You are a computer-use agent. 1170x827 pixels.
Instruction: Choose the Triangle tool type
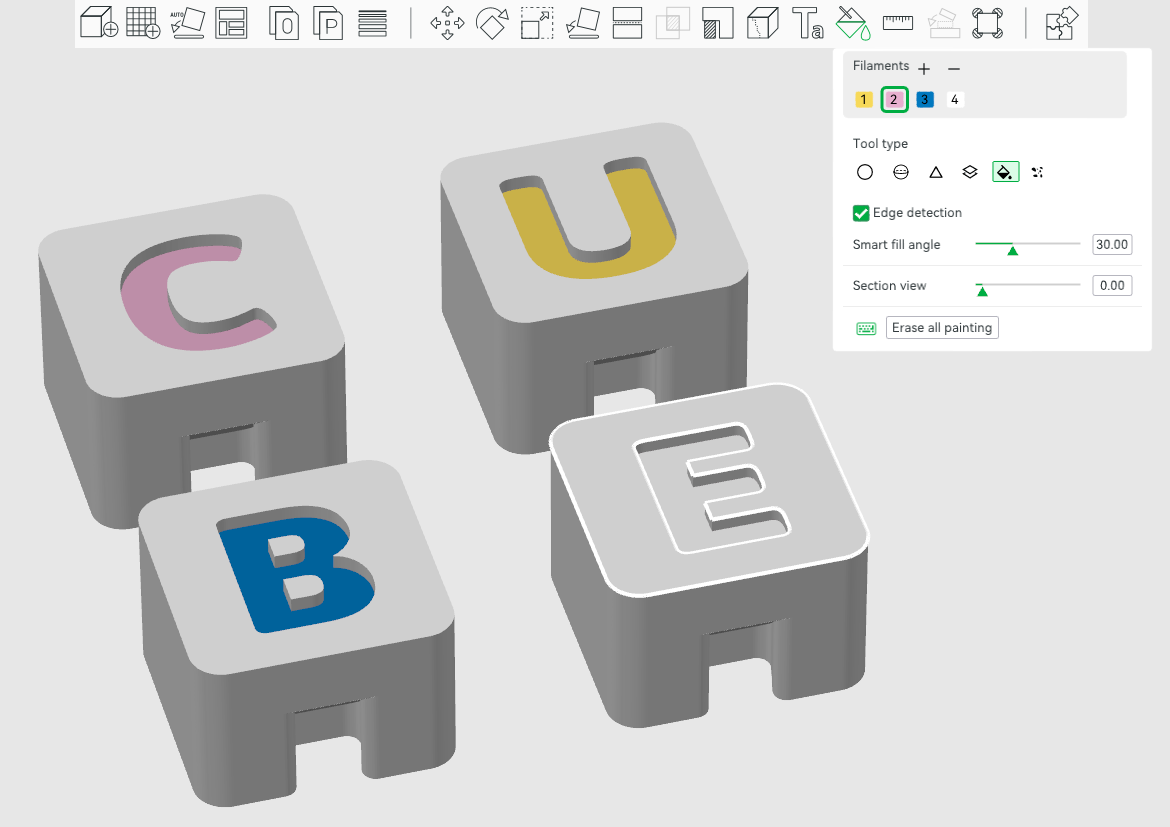tap(936, 172)
